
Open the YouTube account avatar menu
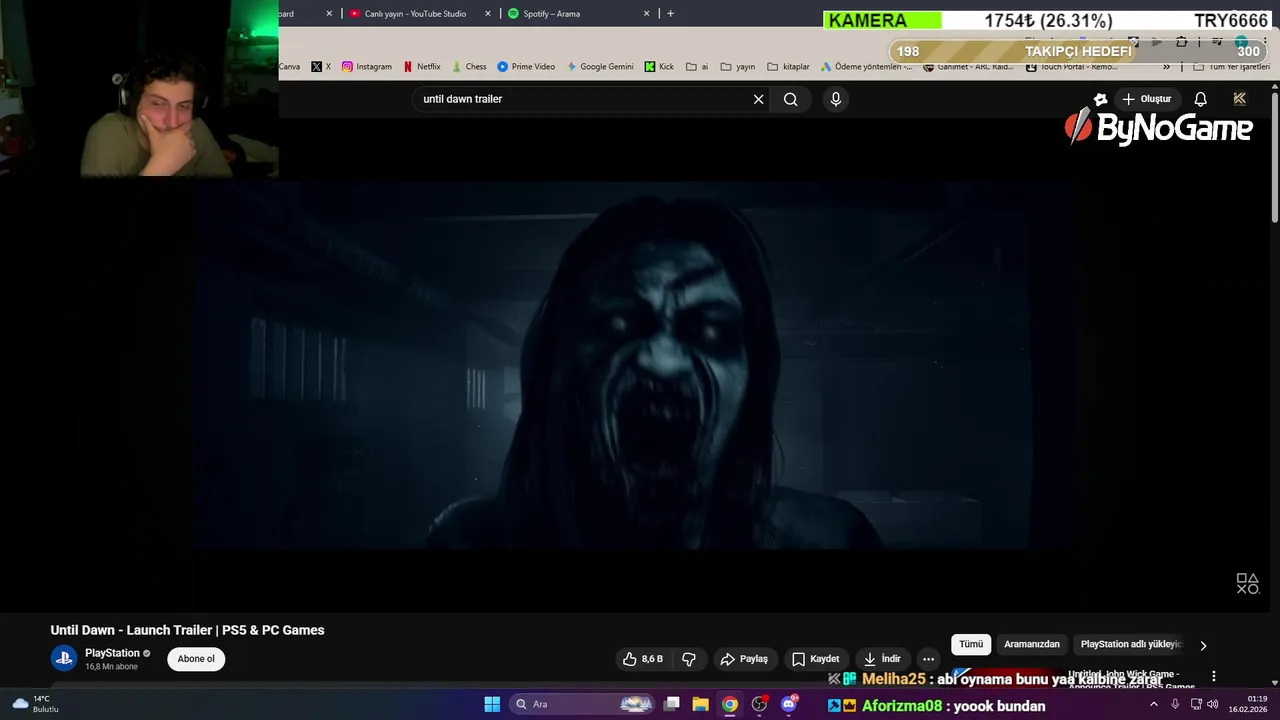(1240, 99)
